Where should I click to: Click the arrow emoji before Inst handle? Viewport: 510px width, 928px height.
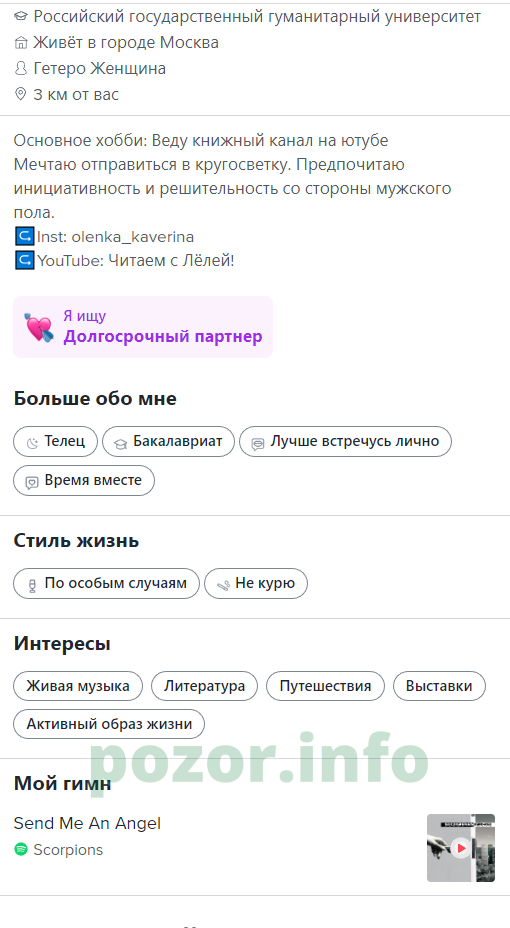coord(24,237)
